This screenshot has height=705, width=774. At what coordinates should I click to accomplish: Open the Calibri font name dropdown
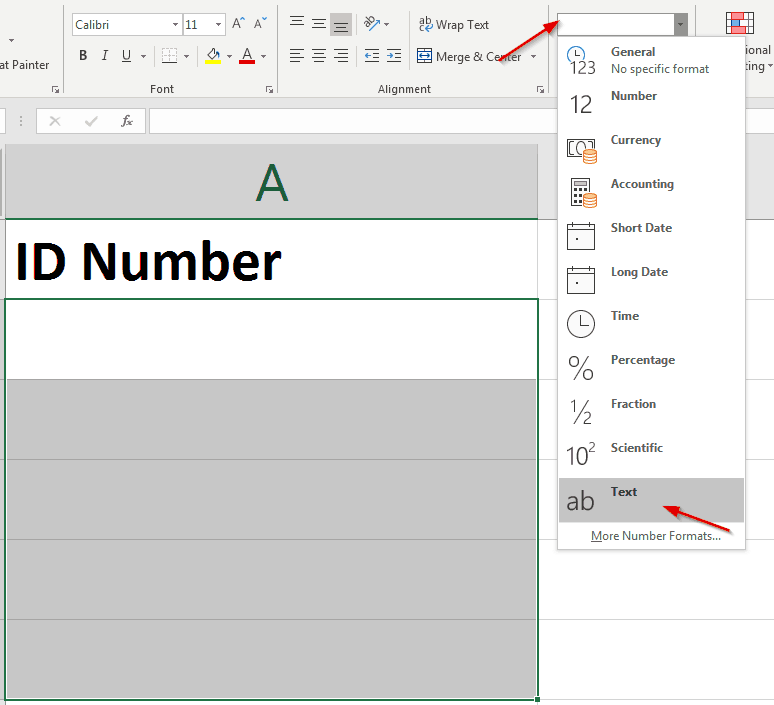[175, 25]
